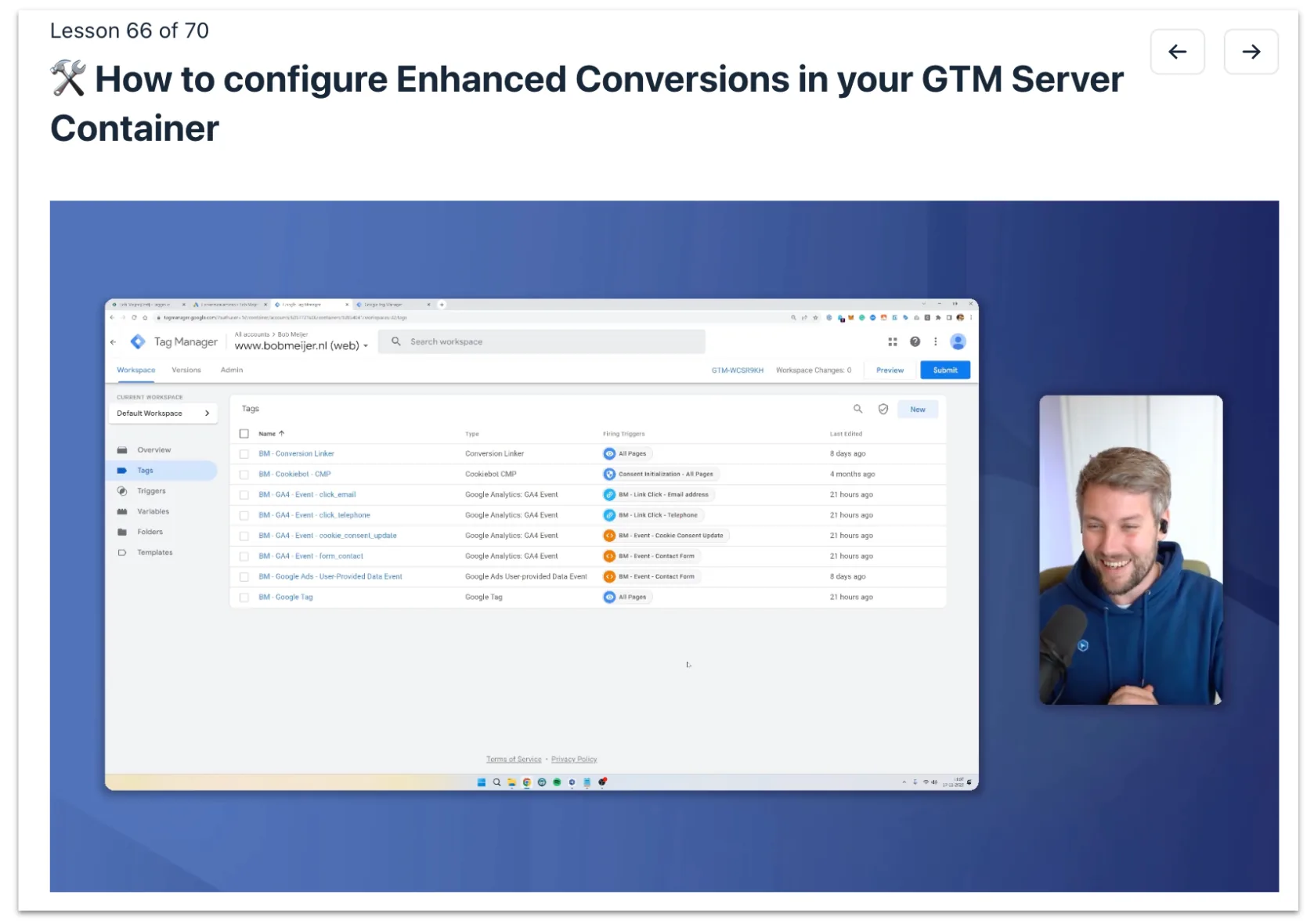Select Tags in the sidebar
1314x924 pixels.
click(163, 471)
